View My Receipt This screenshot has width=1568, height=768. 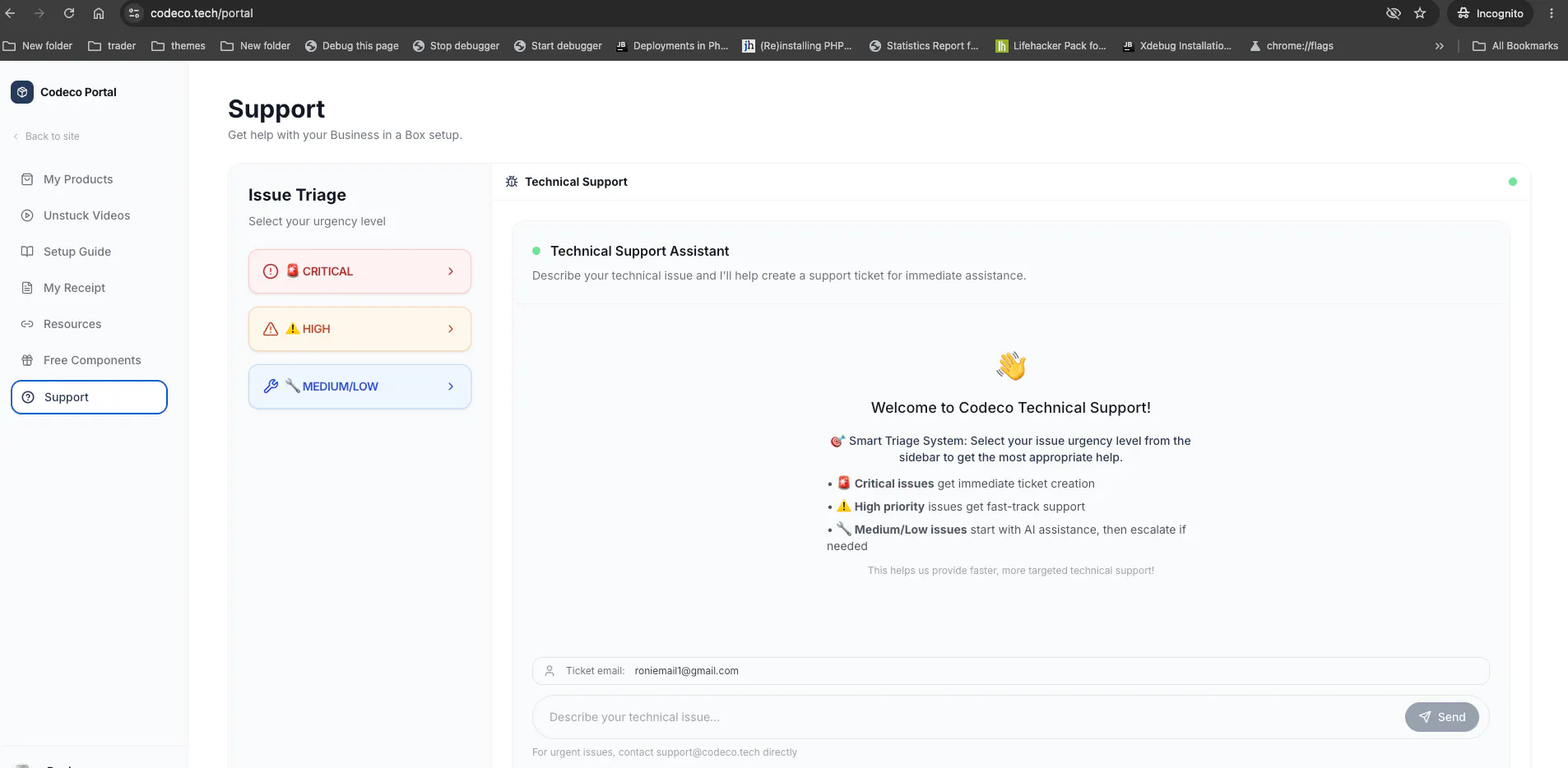89,288
